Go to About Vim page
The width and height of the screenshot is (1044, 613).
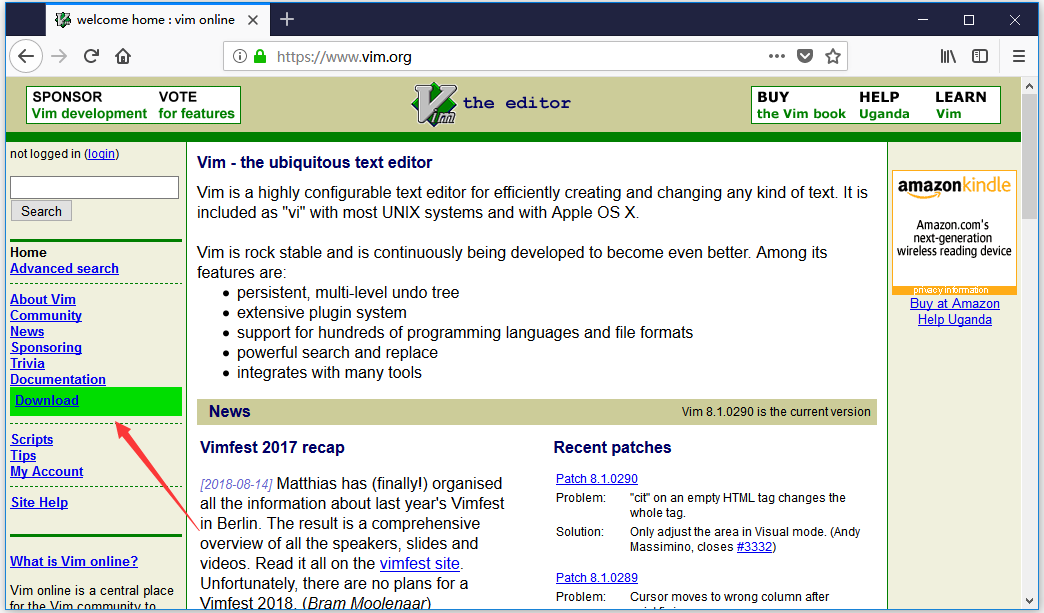point(43,300)
